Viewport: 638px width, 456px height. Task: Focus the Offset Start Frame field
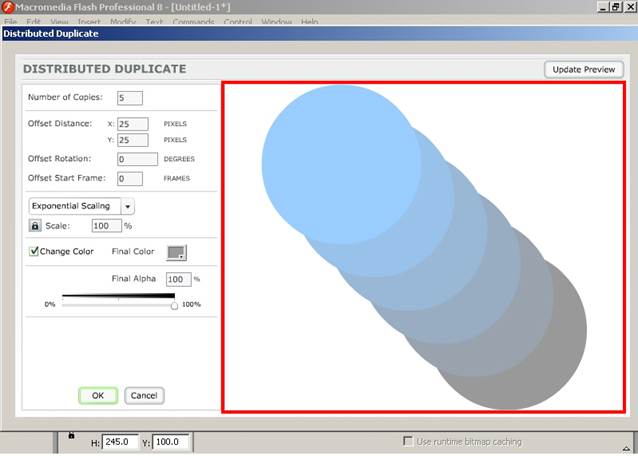130,179
